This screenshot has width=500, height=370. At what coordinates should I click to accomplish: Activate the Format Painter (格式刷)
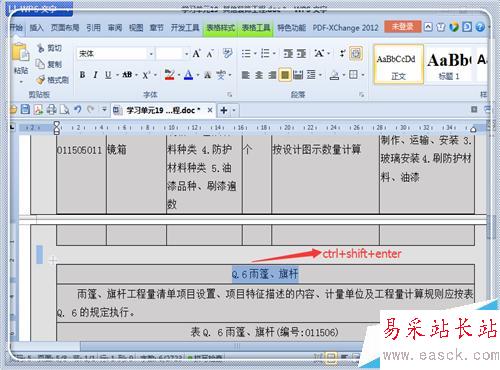(x=53, y=80)
